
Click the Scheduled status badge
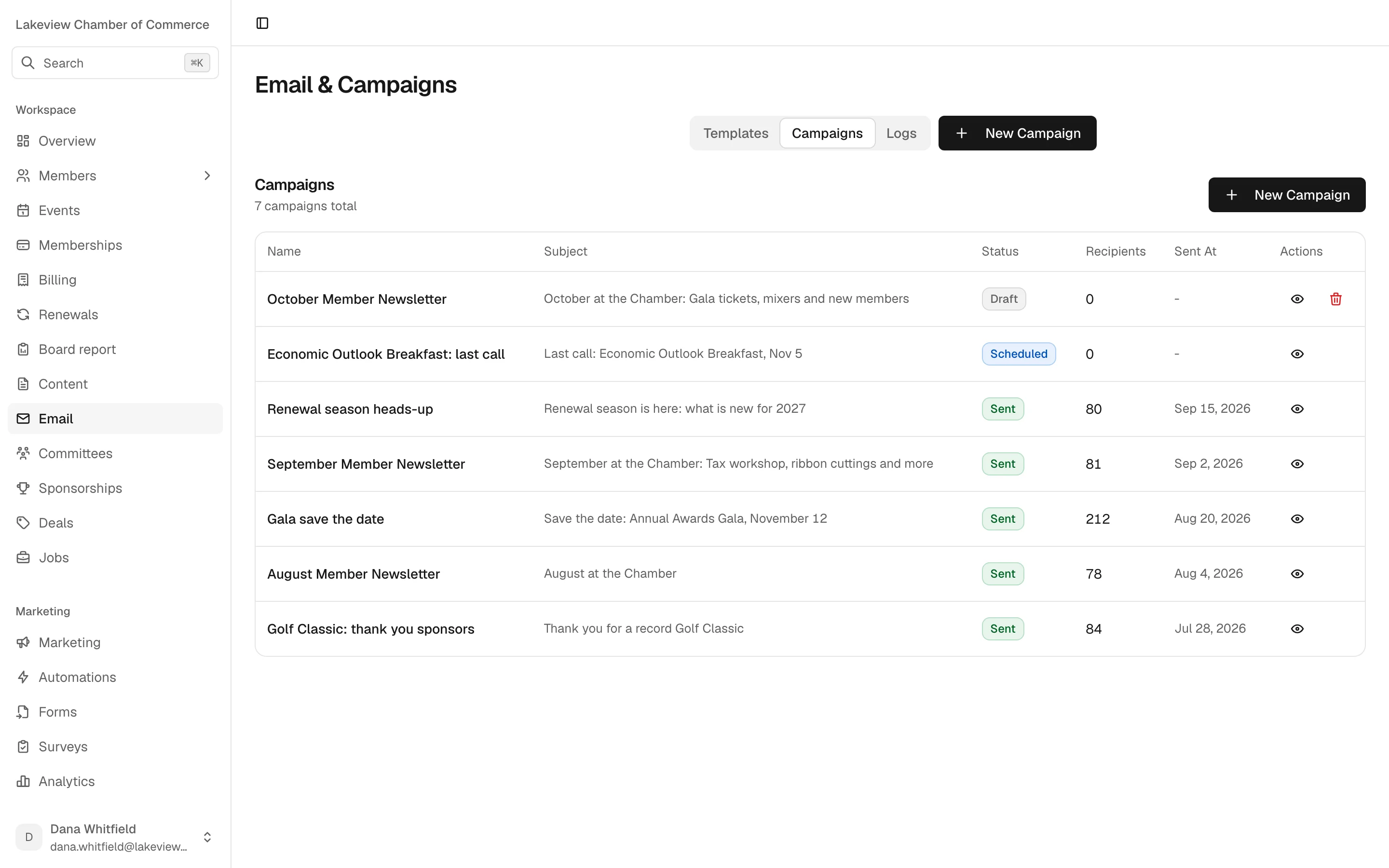coord(1018,354)
